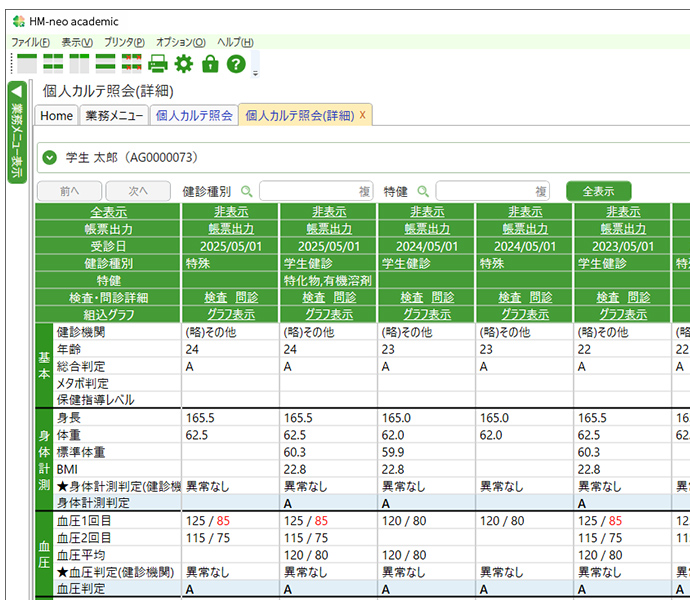Click the 次へ button

pos(138,191)
